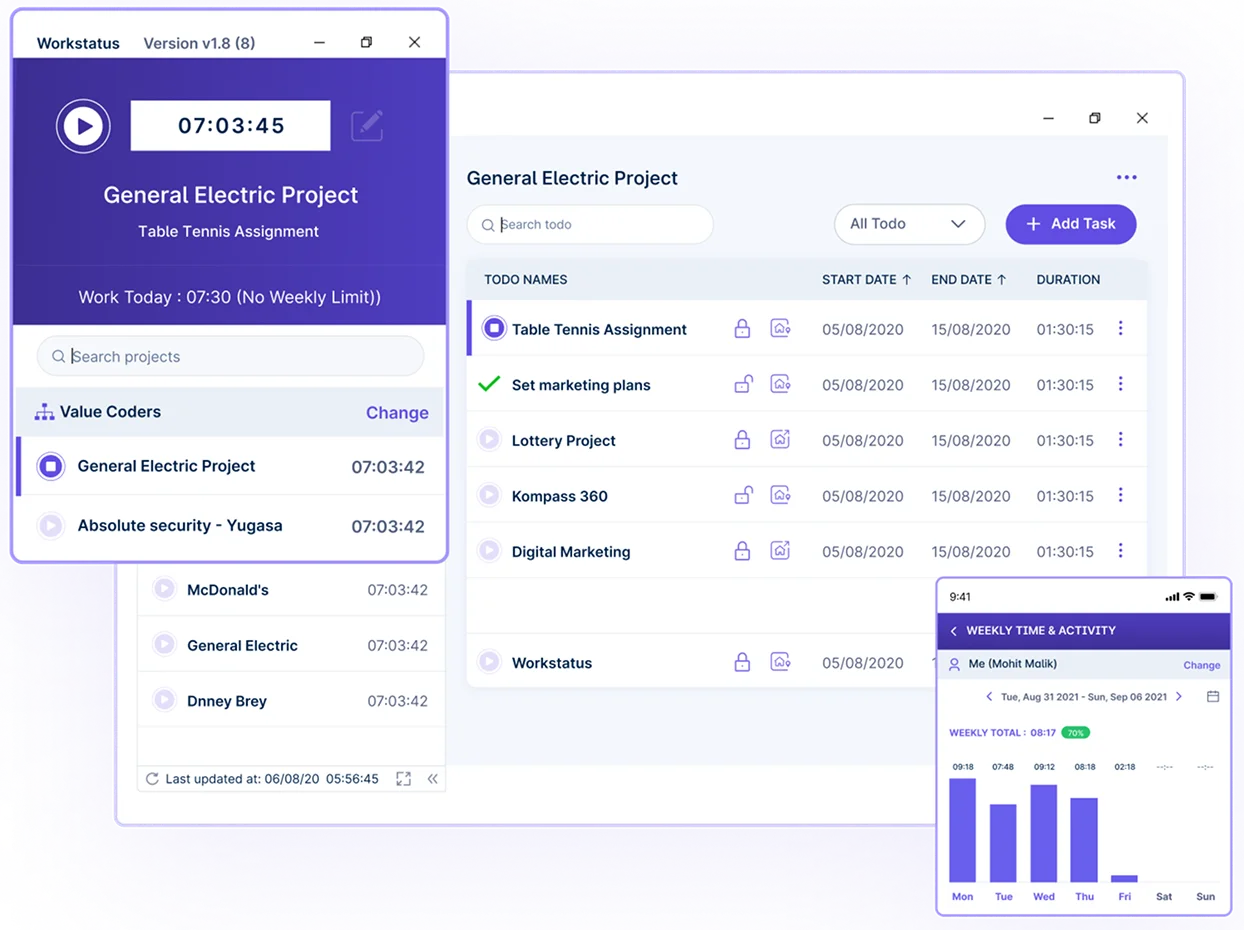Start the main timer play button
Viewport: 1244px width, 930px height.
coord(83,126)
